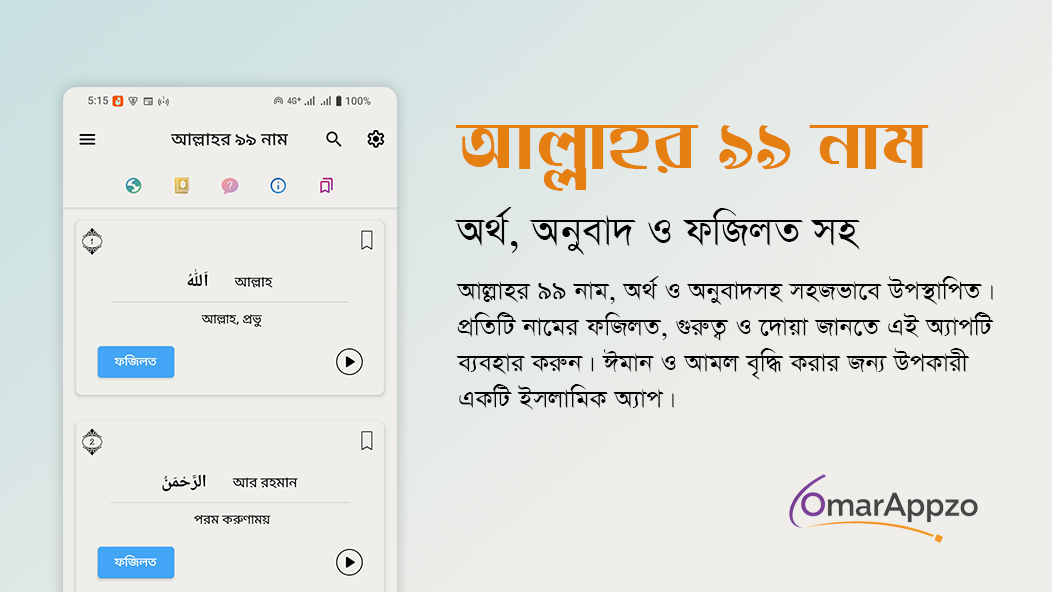Bookmark the Ar-Rahman name card
Screen dimensions: 1052x592
366,440
